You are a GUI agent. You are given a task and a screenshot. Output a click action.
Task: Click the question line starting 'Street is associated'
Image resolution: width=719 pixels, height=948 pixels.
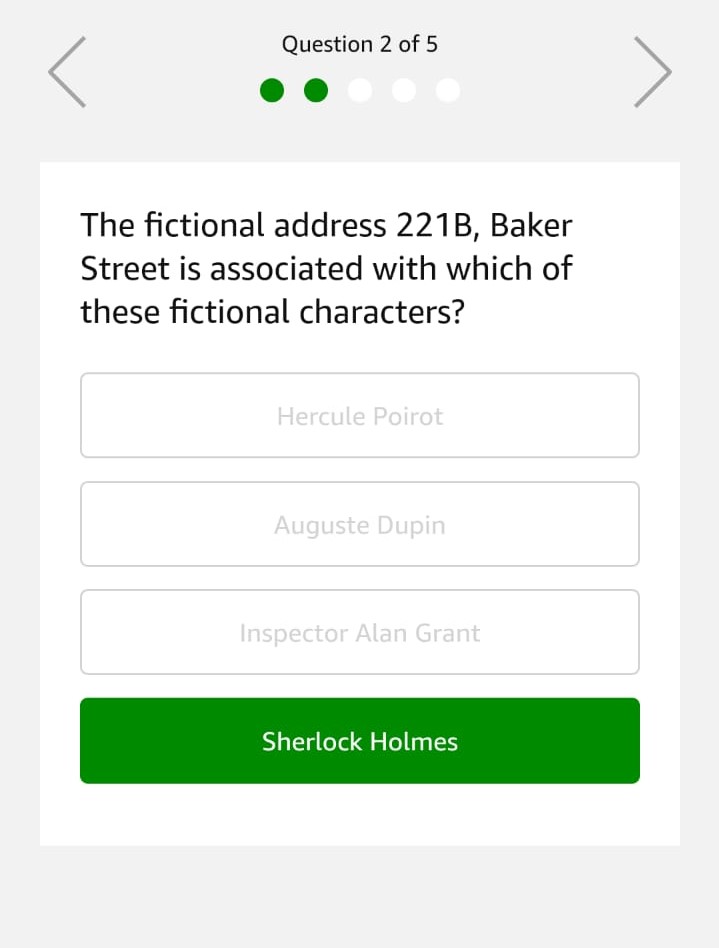[x=326, y=269]
